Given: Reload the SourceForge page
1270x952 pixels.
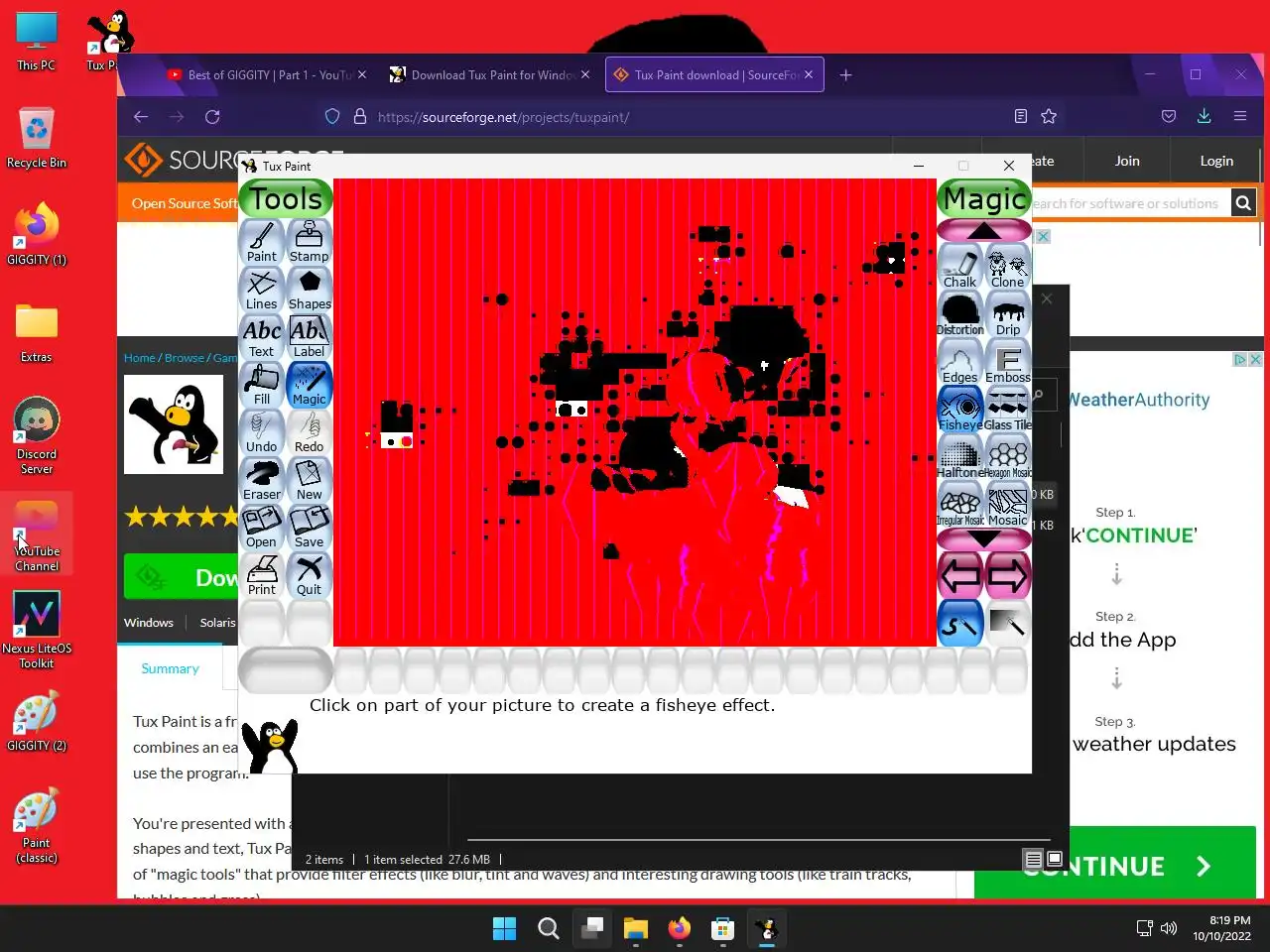Looking at the screenshot, I should click(212, 117).
